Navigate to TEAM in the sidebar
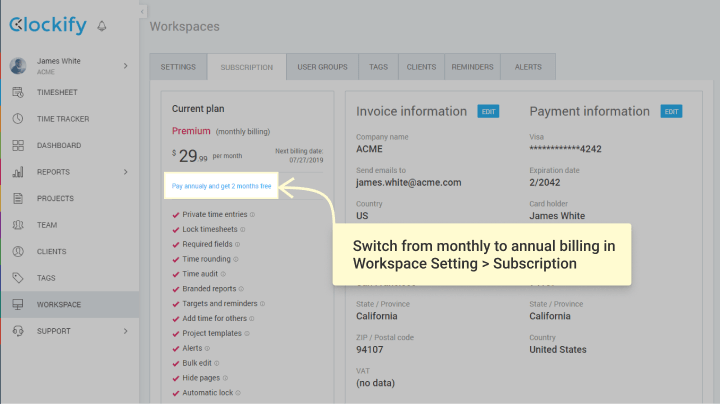Screen dimensions: 720x404 [x=47, y=225]
